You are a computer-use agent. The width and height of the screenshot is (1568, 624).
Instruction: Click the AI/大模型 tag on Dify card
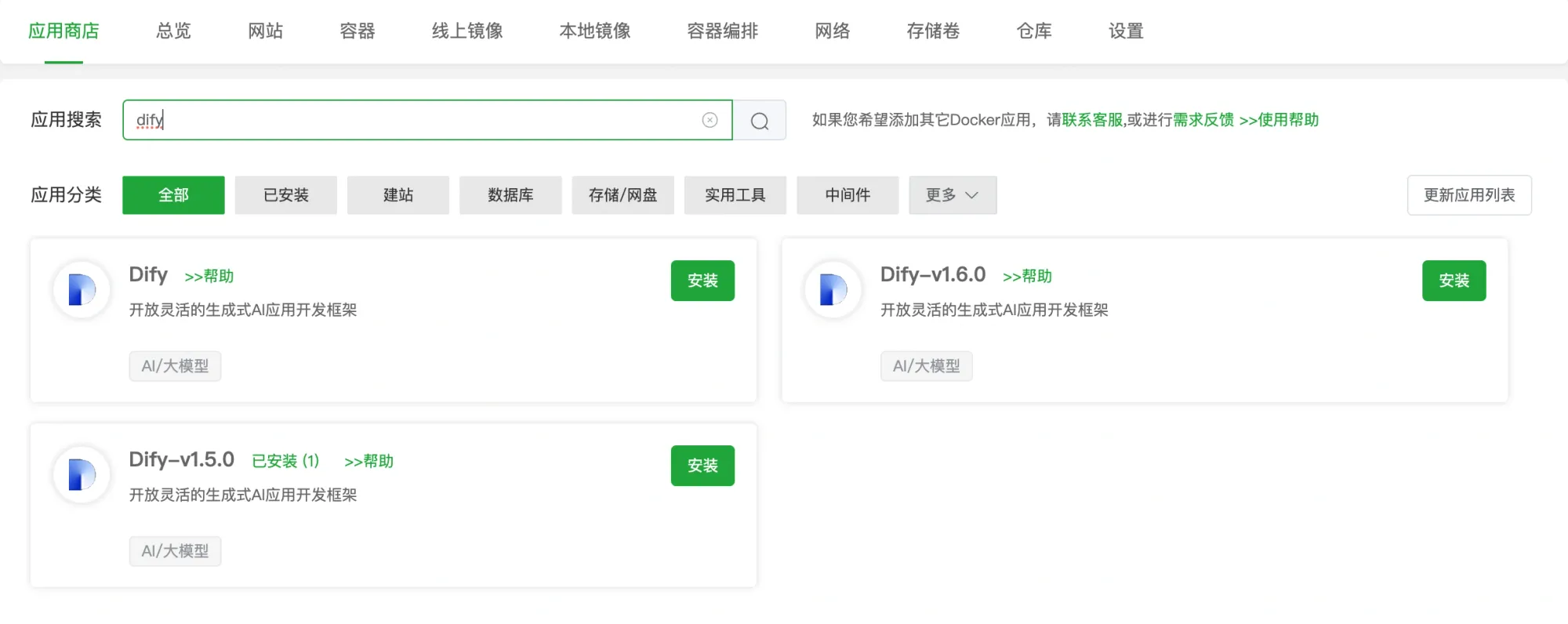point(175,366)
